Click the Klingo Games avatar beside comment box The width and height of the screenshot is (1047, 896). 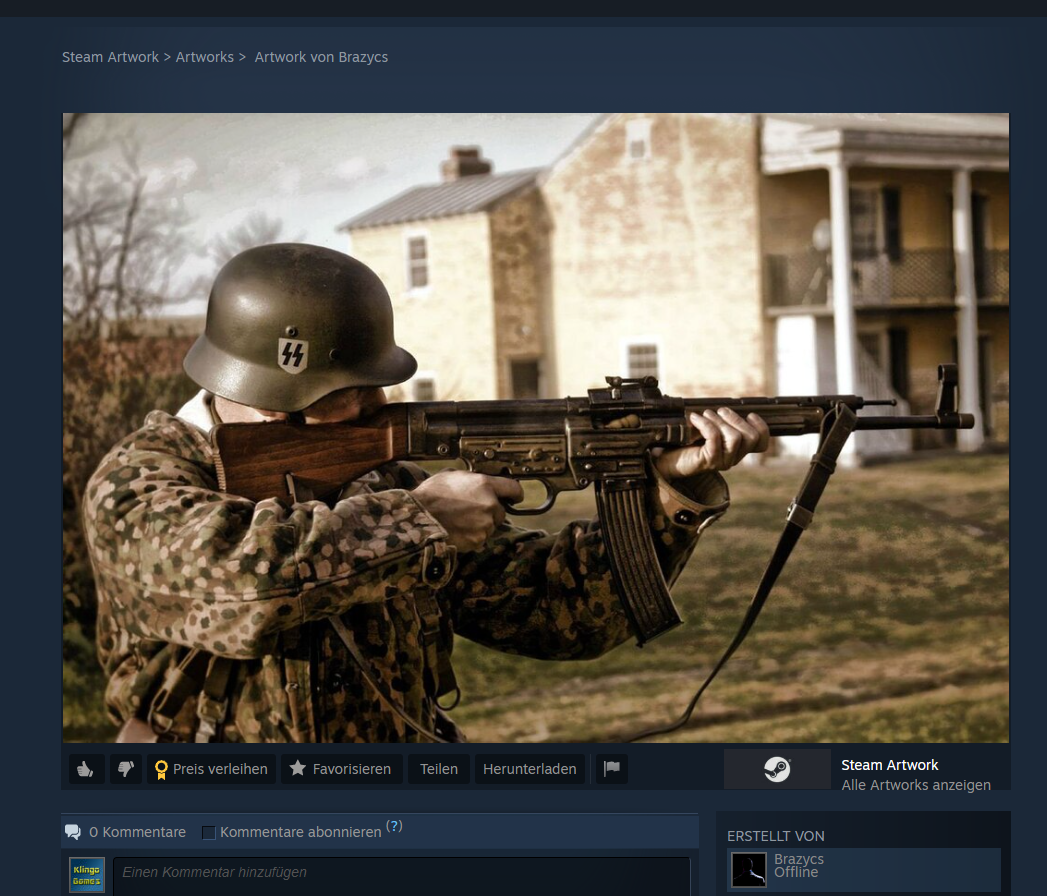pyautogui.click(x=87, y=875)
